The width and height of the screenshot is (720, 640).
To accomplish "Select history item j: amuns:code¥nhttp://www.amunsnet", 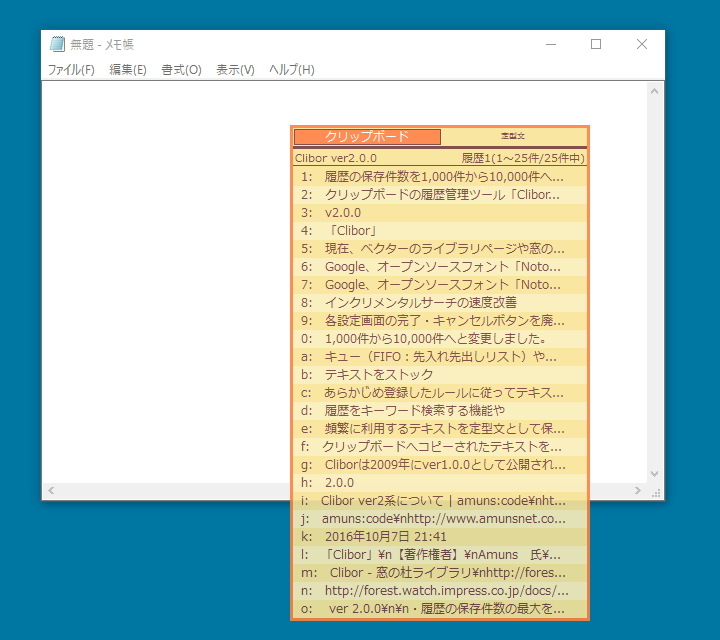I will coord(440,519).
